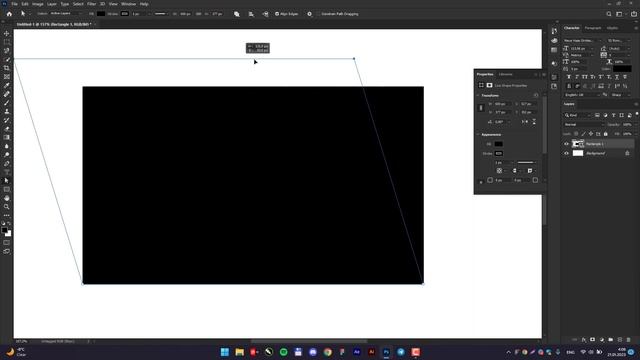Toggle Underline in Character panel
This screenshot has width=640, height=360.
point(617,77)
